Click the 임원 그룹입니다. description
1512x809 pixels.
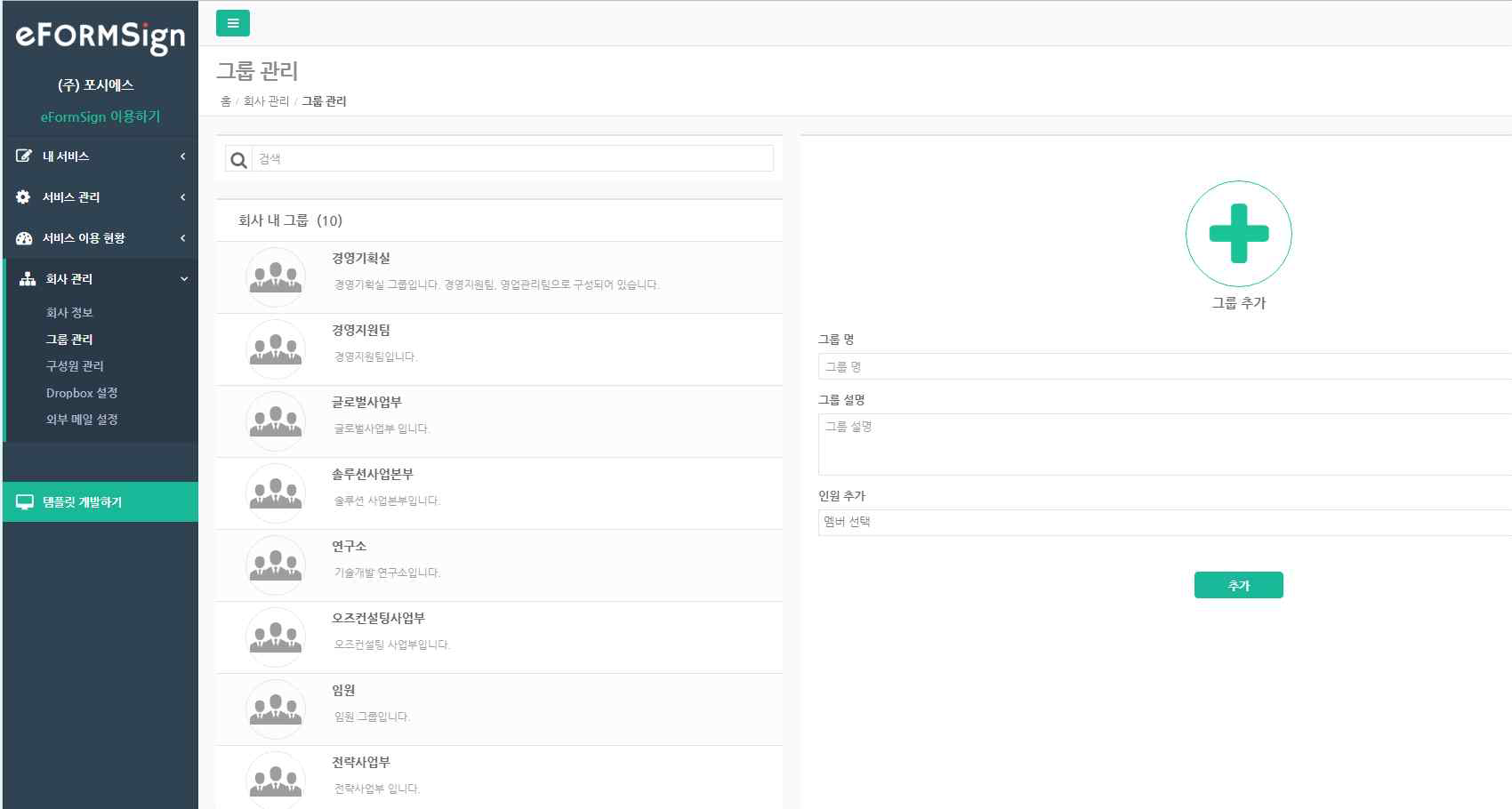(x=372, y=717)
